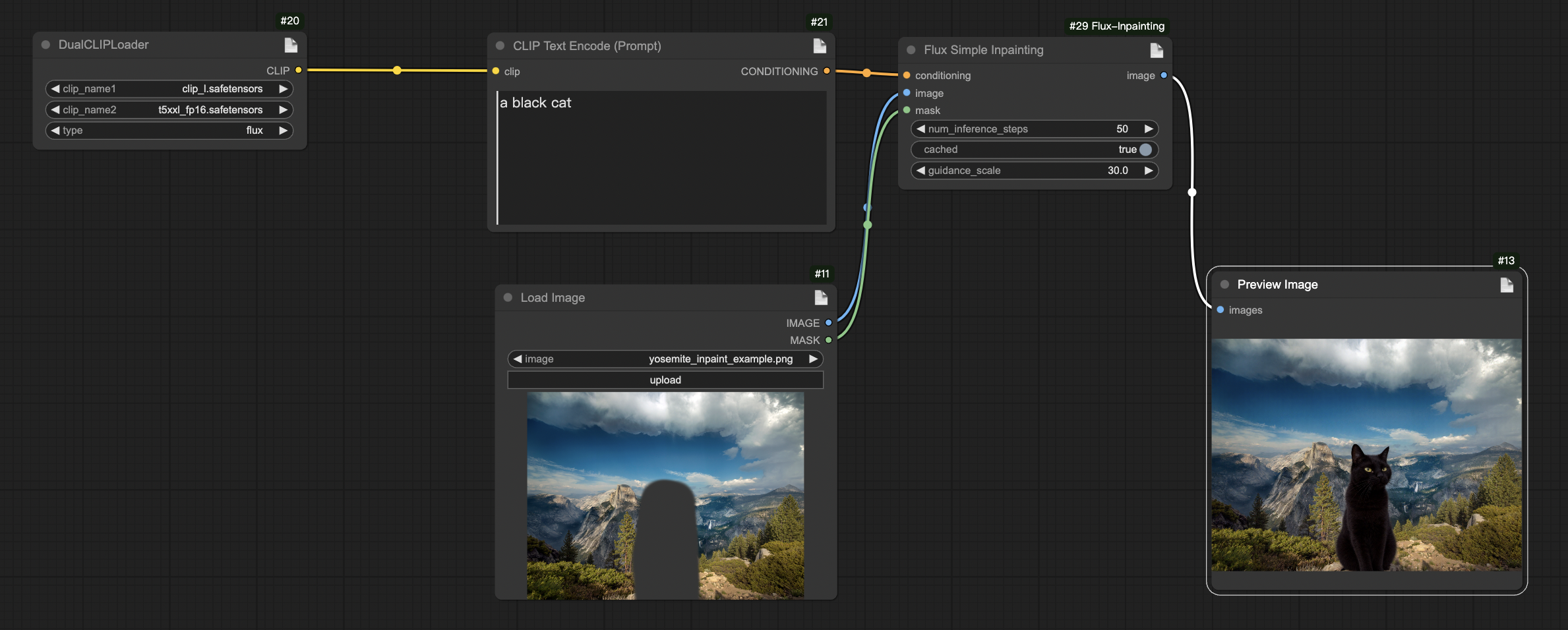This screenshot has width=1568, height=630.
Task: Select the Load Image node title
Action: tap(553, 298)
